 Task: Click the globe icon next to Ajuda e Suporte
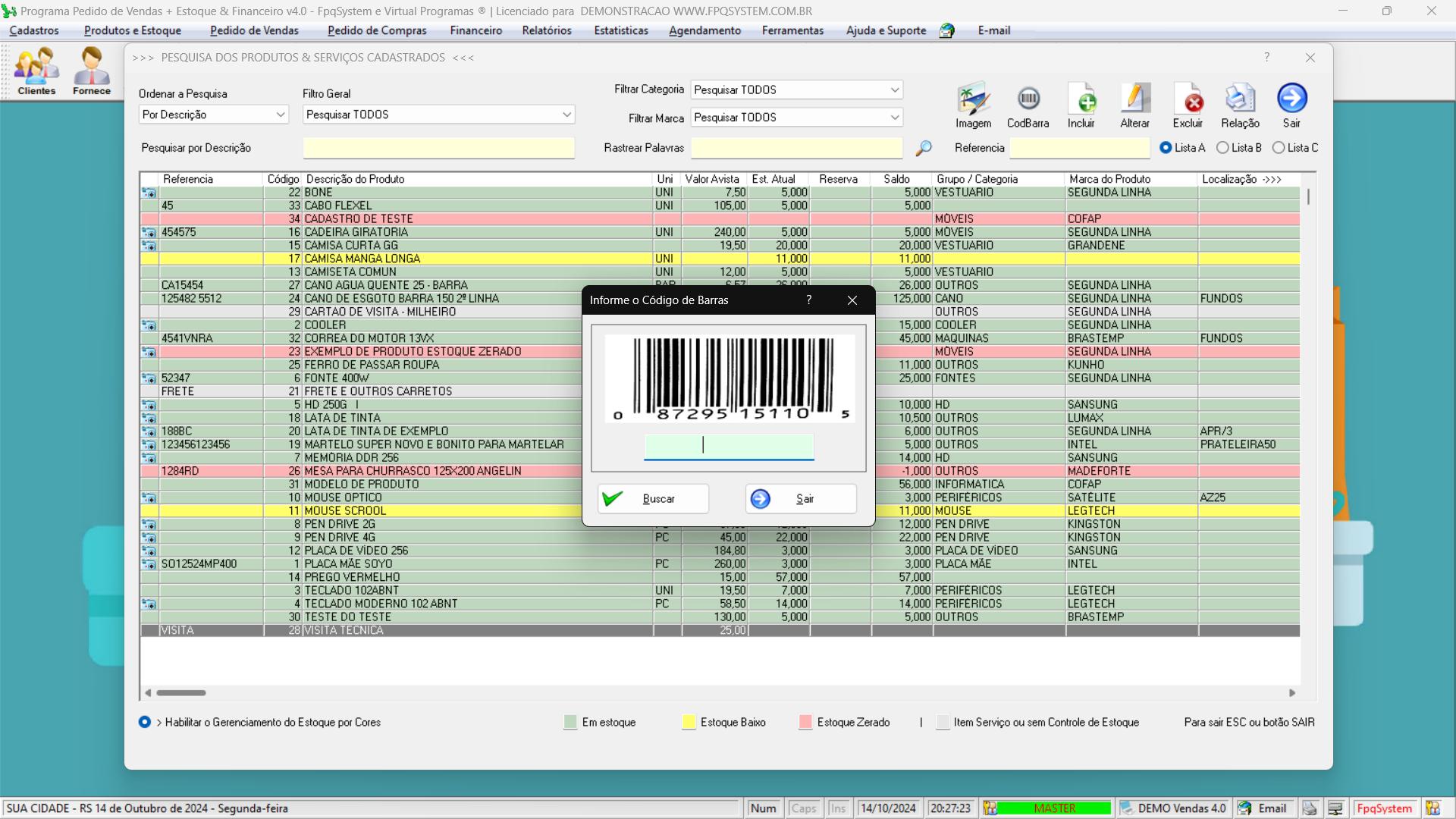pos(947,31)
